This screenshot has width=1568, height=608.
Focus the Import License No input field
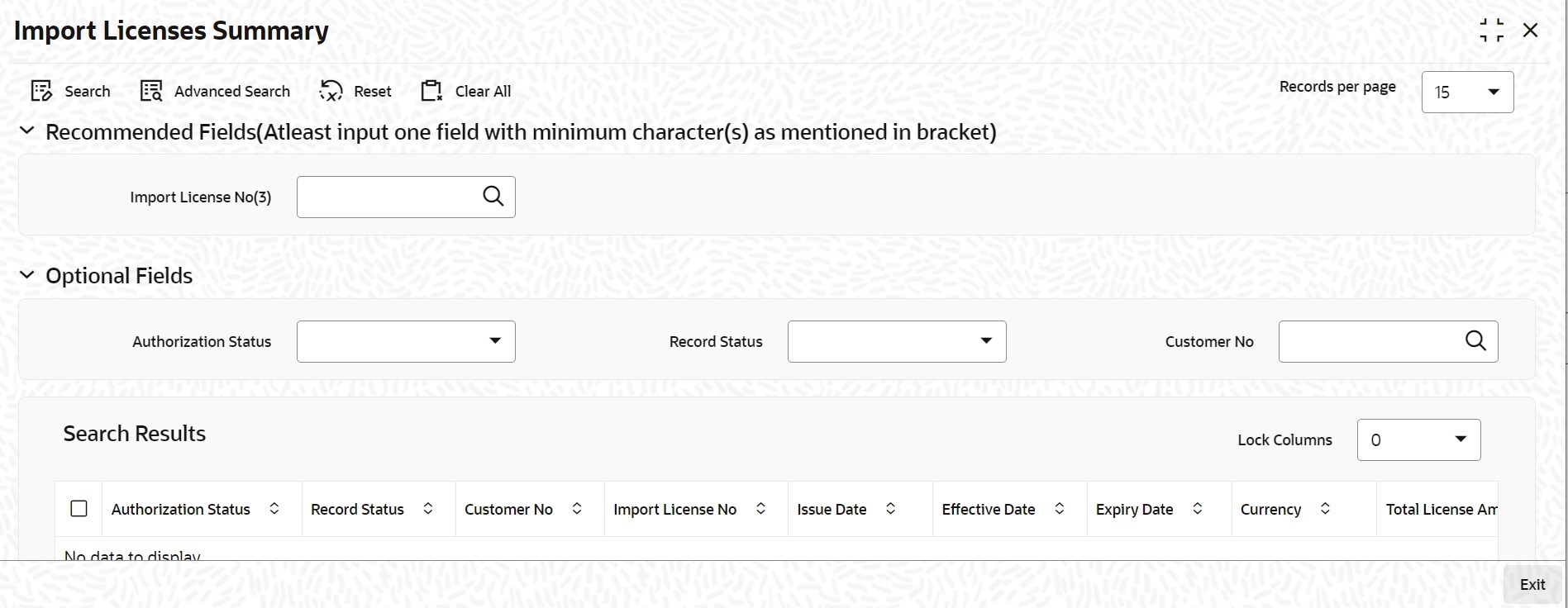coord(387,197)
